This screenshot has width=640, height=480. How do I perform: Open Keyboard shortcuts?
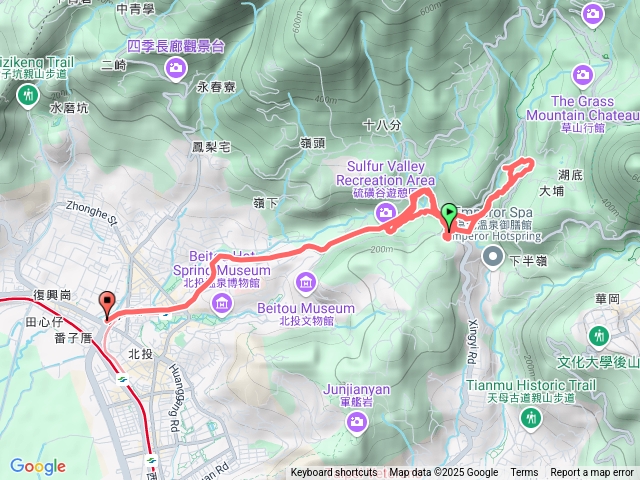click(x=334, y=473)
